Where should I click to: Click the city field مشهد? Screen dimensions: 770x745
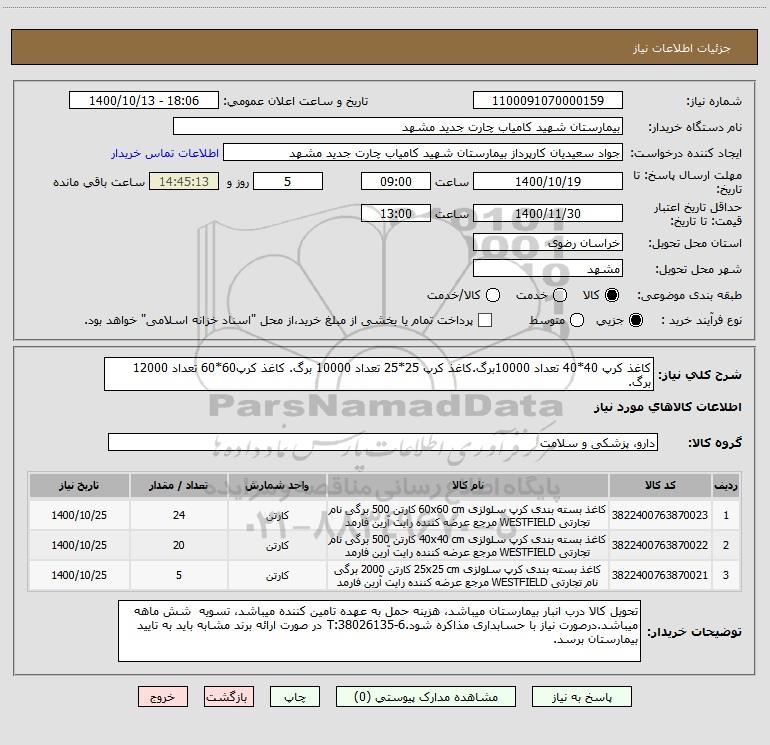548,269
